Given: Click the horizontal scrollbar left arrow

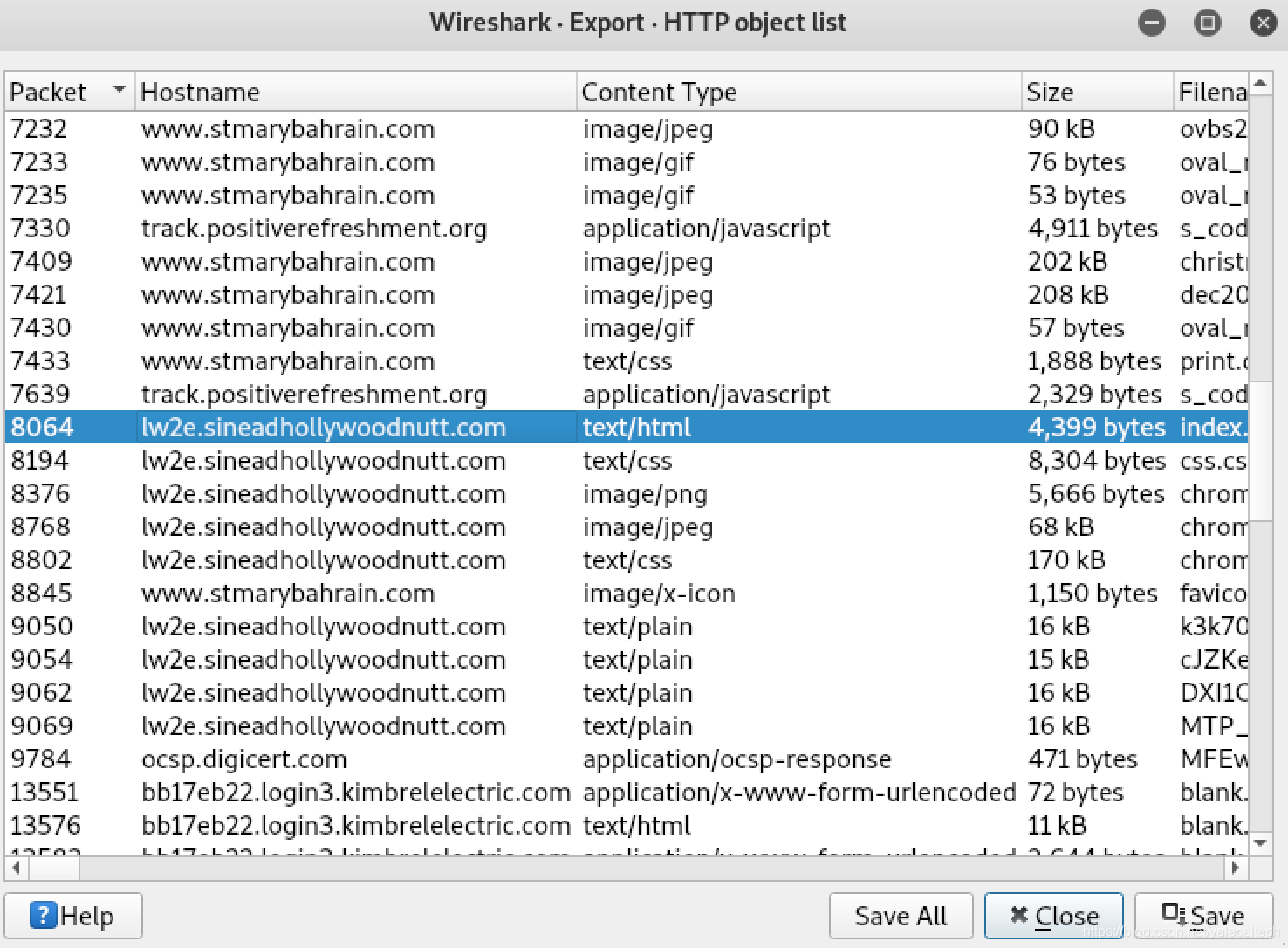Looking at the screenshot, I should click(17, 868).
